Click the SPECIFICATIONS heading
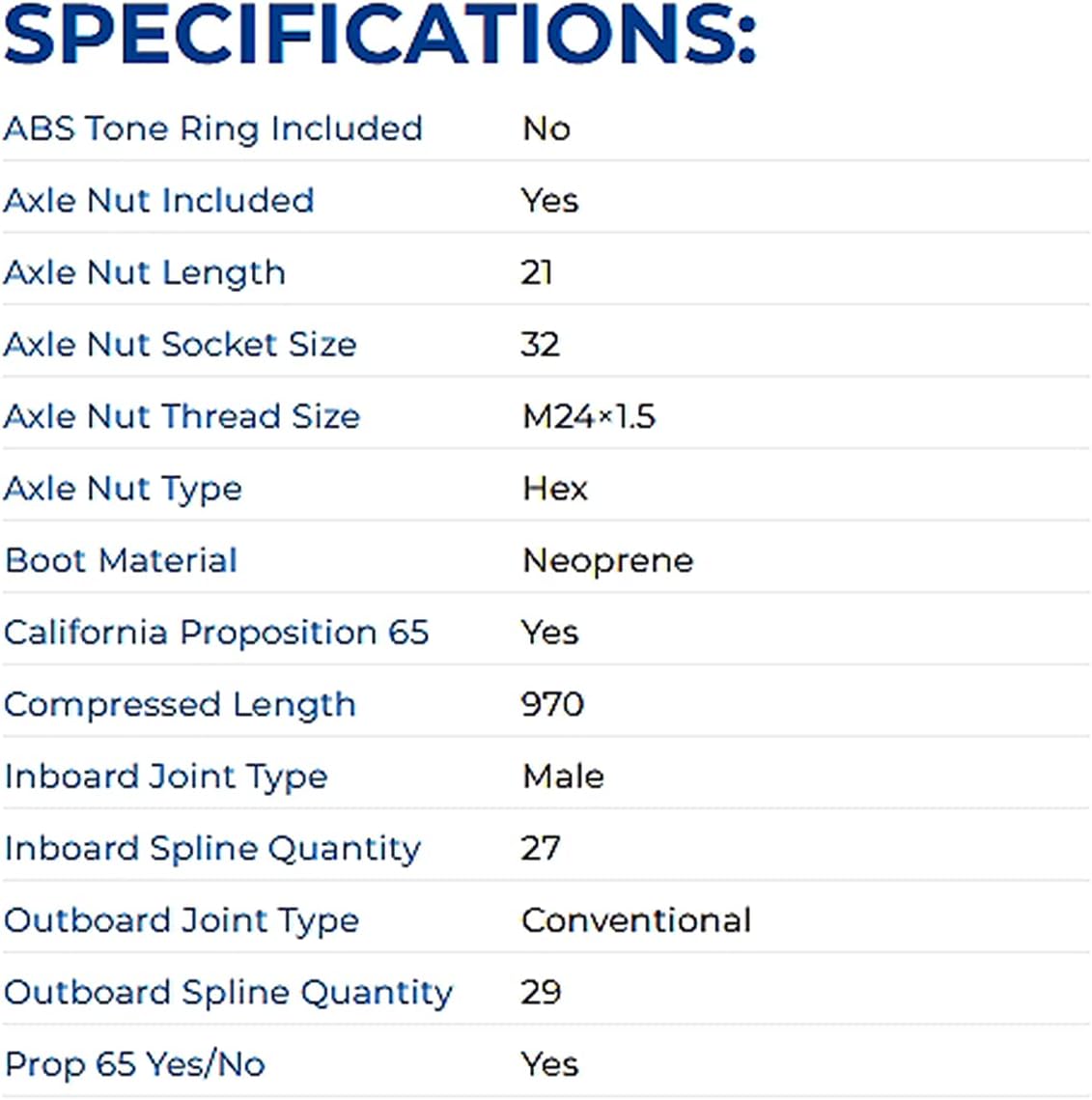The height and width of the screenshot is (1100, 1092). pos(379,37)
